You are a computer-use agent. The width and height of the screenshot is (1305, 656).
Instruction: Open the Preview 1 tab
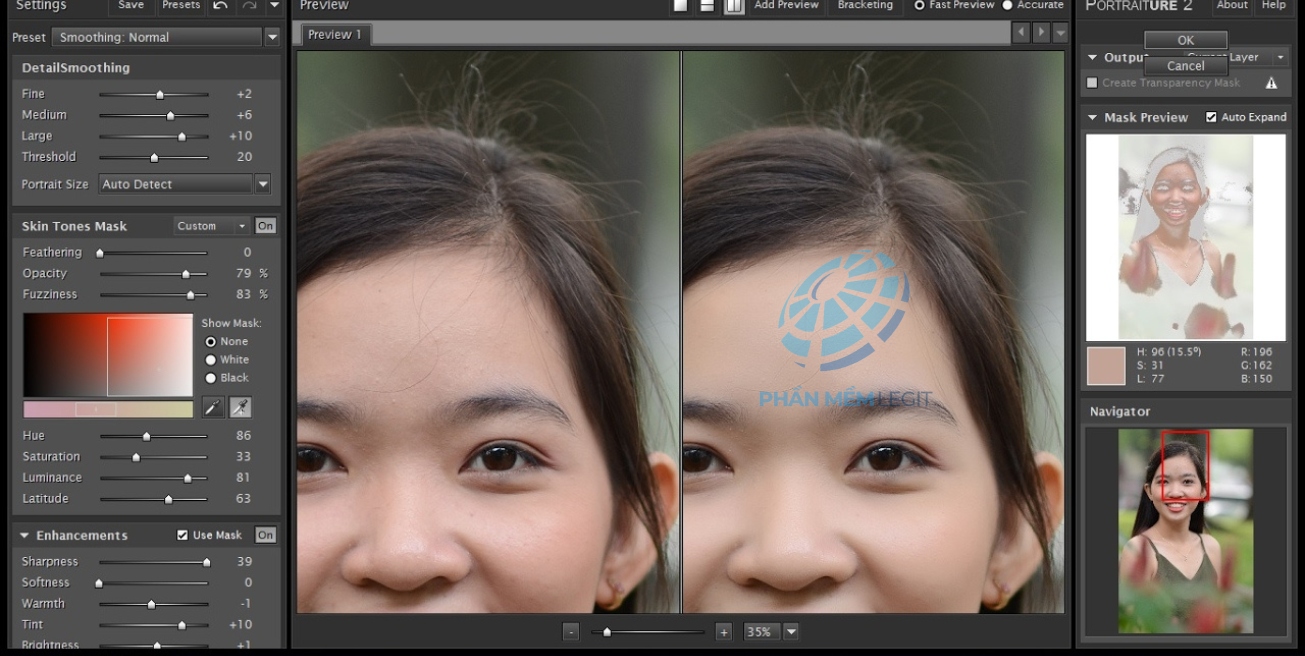tap(335, 34)
